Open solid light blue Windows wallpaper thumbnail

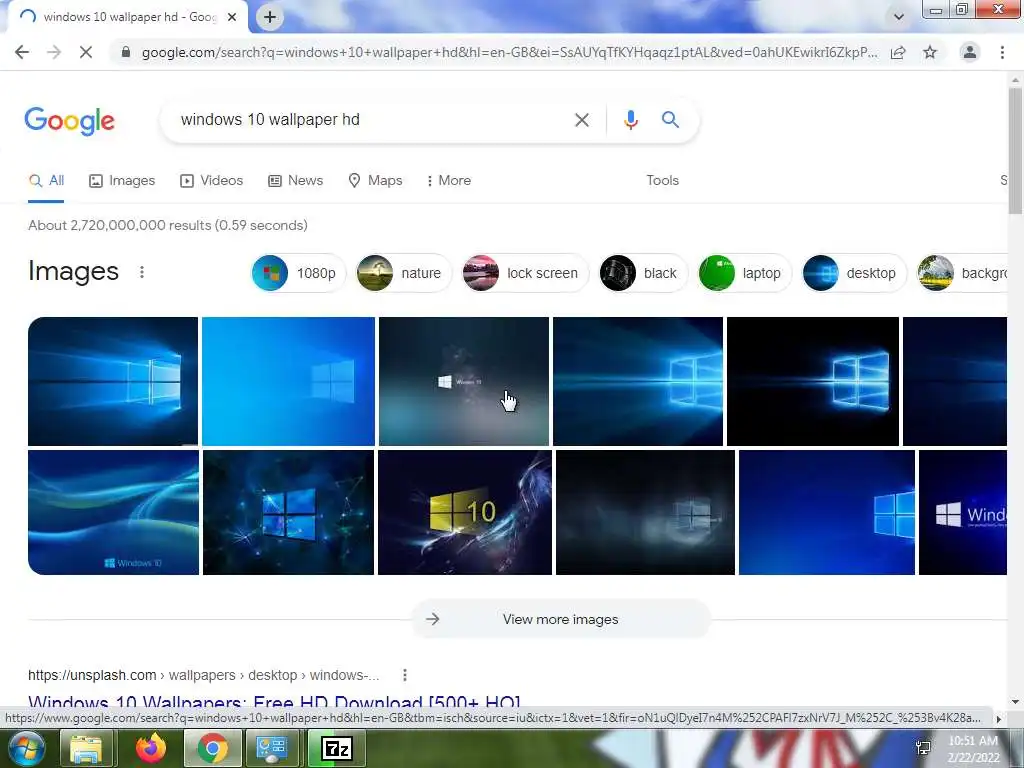pyautogui.click(x=288, y=381)
